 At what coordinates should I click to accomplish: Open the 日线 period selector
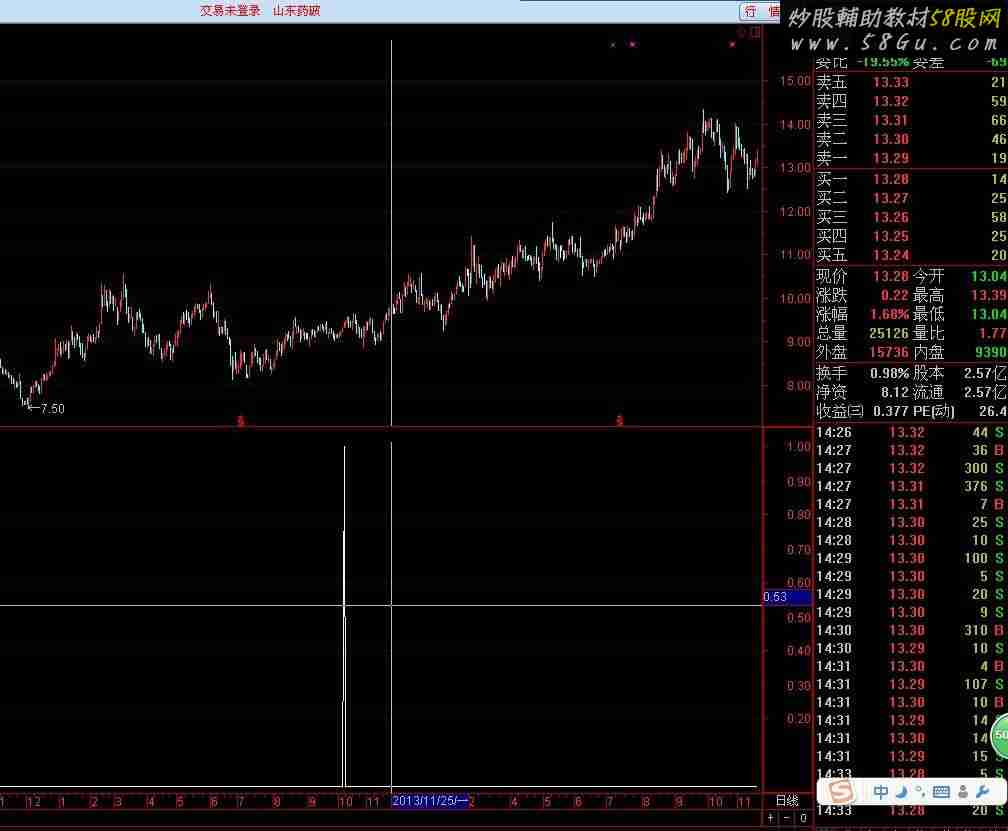[787, 801]
